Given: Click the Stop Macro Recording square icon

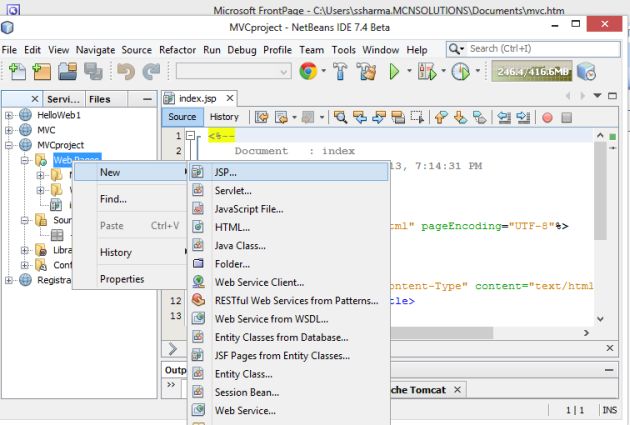Looking at the screenshot, I should (567, 118).
